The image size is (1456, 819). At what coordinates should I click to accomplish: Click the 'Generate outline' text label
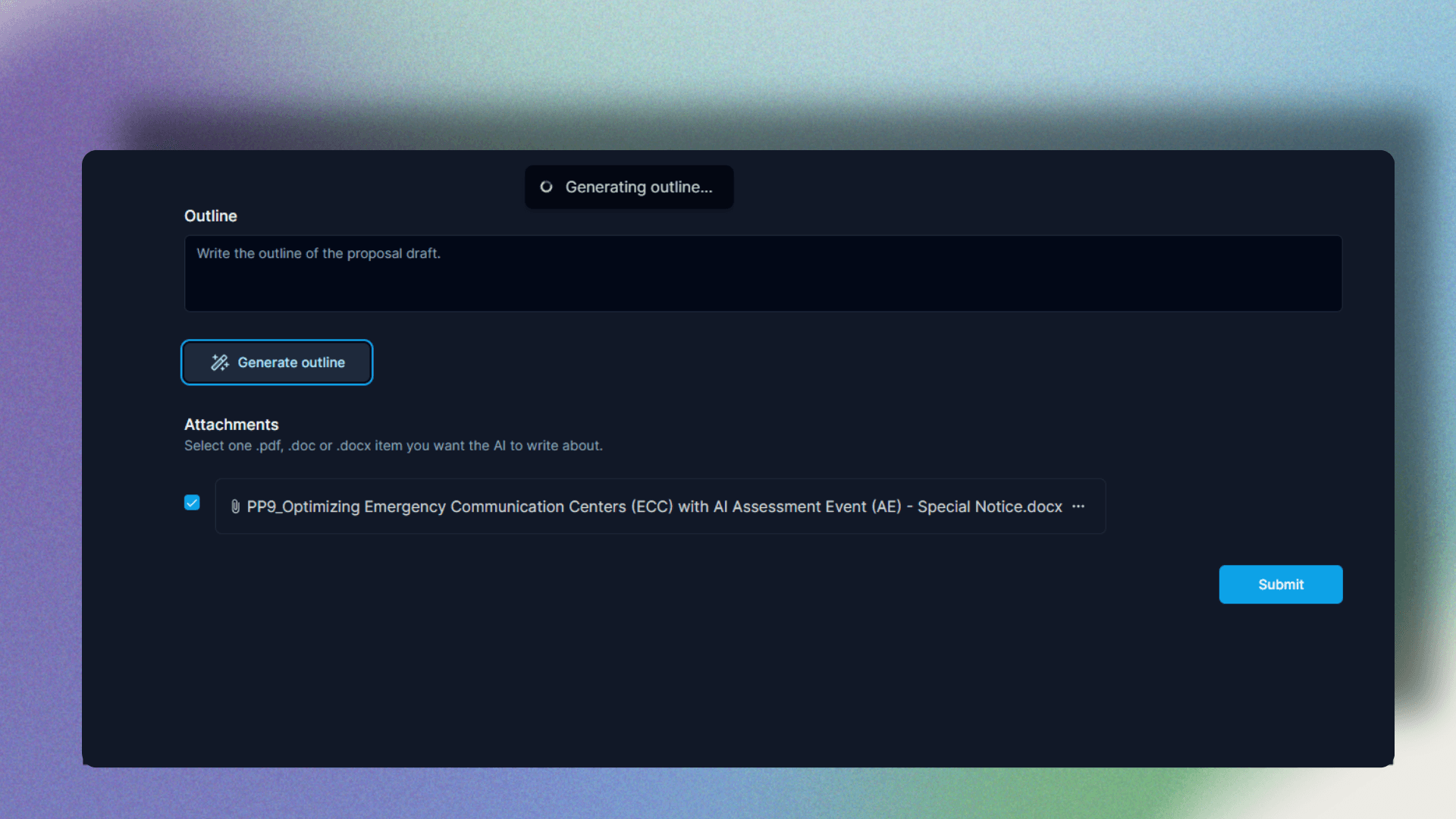point(291,362)
